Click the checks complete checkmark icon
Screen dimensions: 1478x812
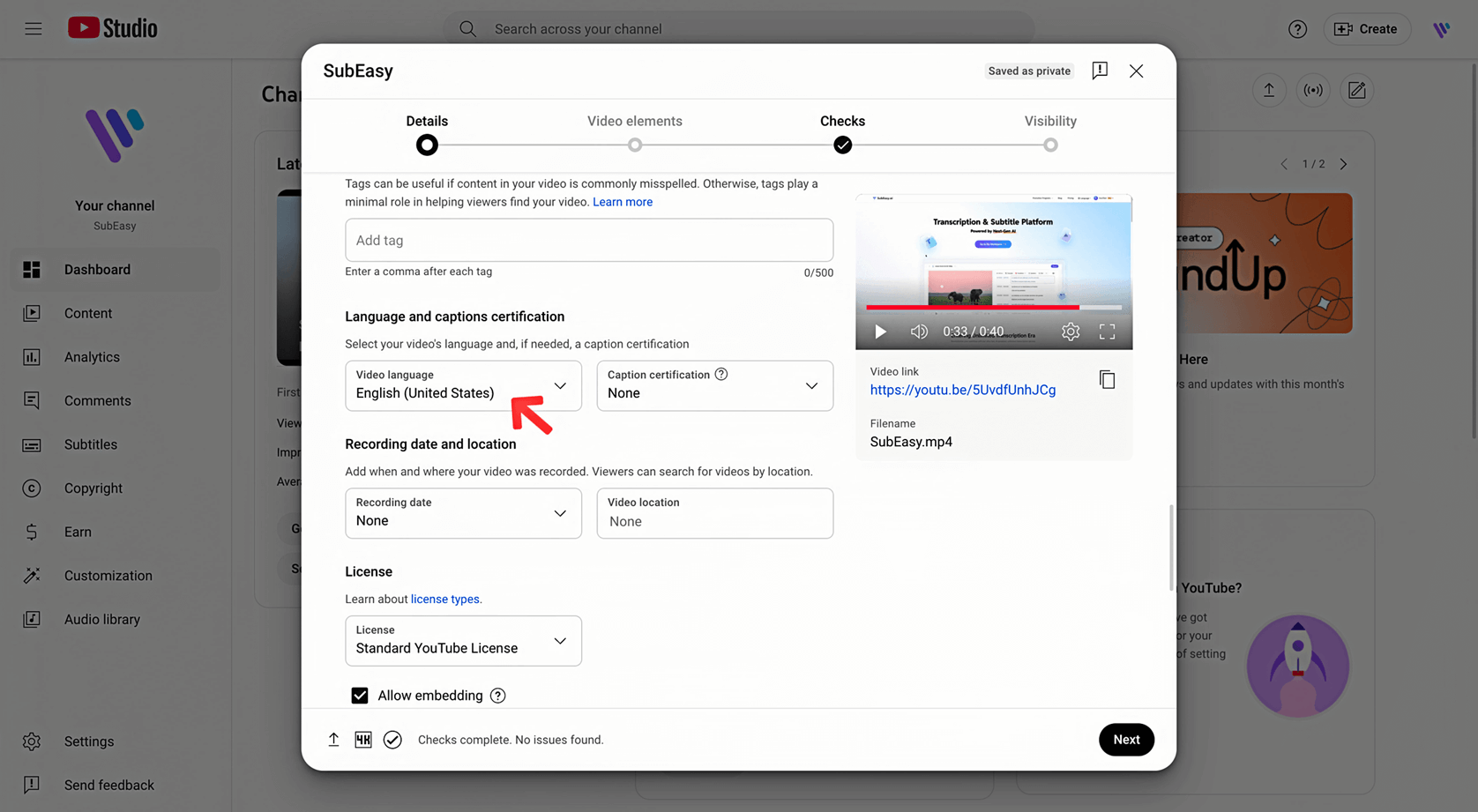(392, 740)
